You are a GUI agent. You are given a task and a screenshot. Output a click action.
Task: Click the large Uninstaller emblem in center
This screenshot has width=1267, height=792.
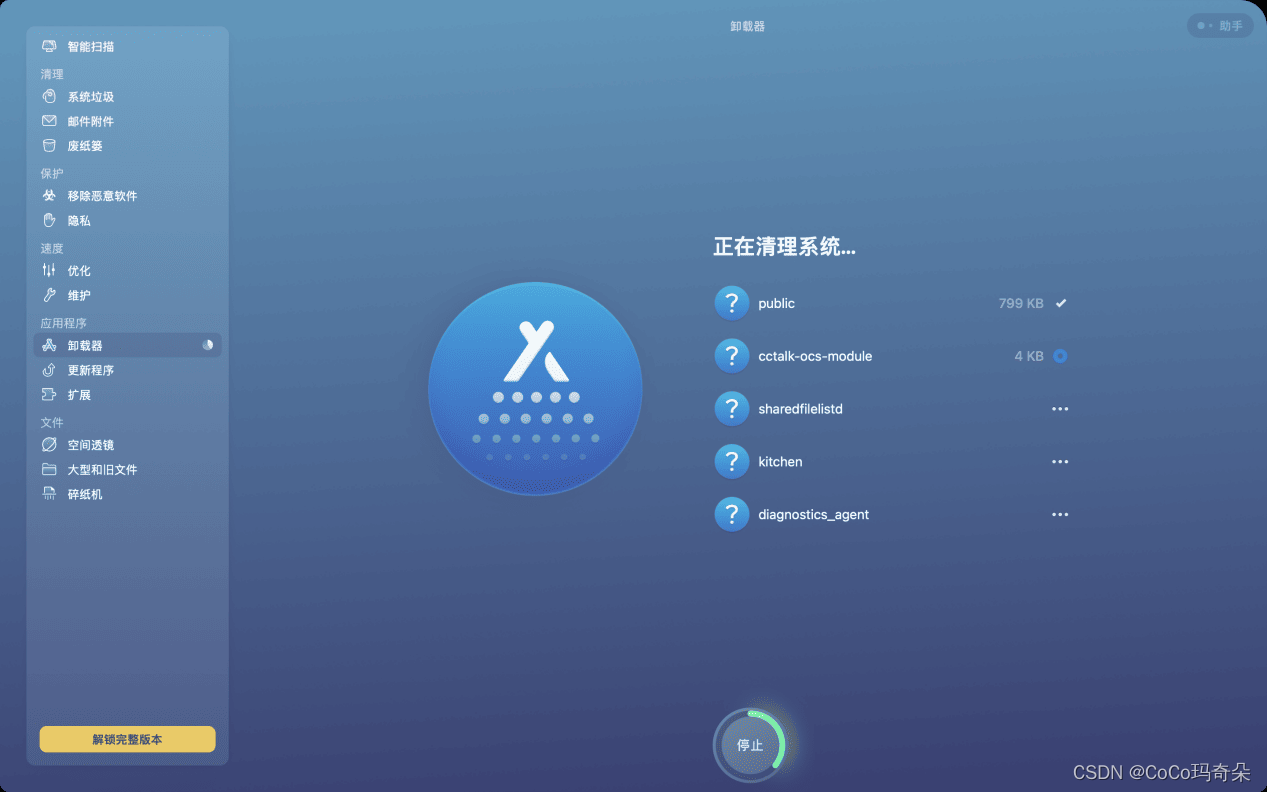pyautogui.click(x=535, y=389)
